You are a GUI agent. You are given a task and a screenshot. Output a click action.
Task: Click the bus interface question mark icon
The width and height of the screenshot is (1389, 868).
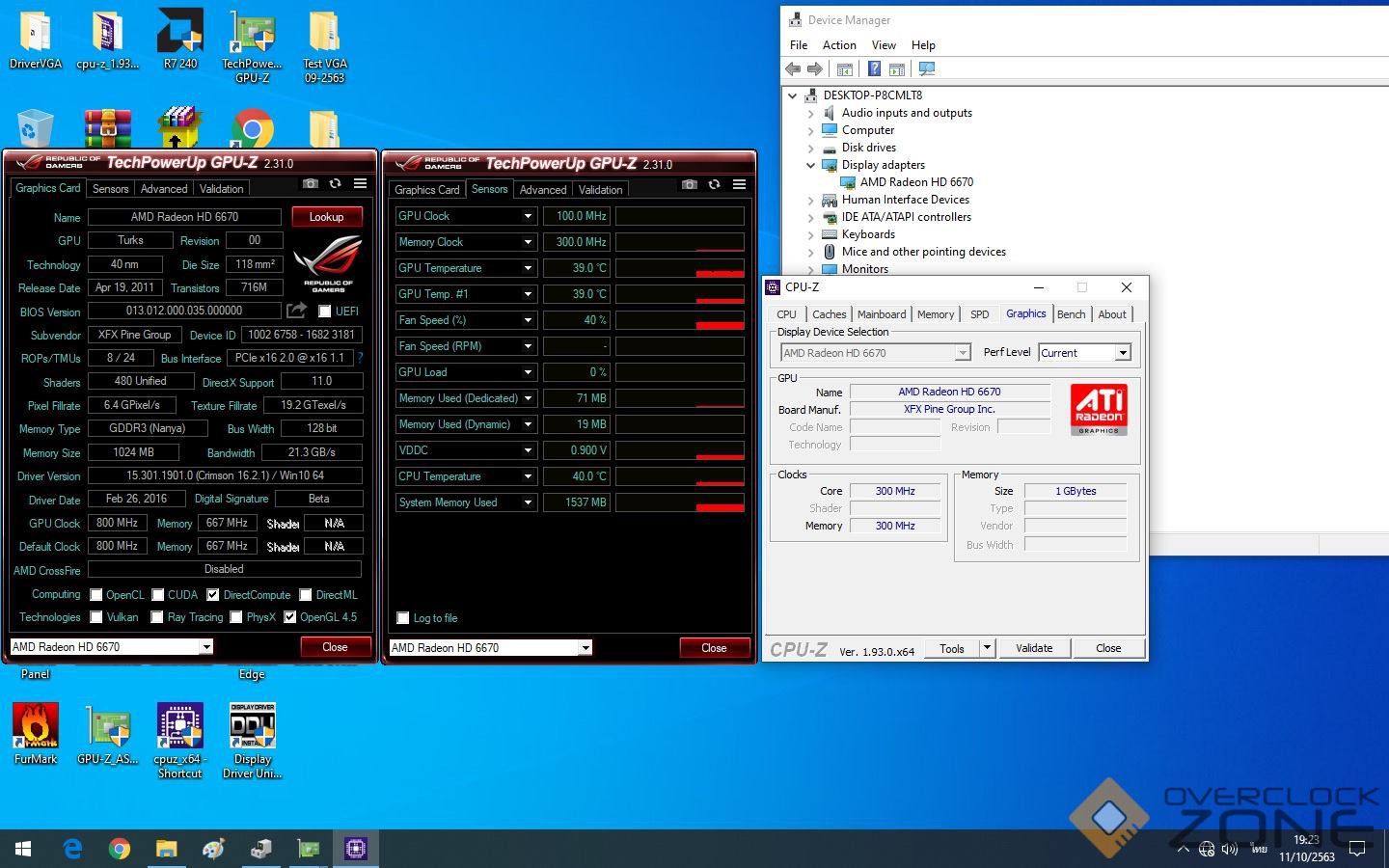click(x=360, y=358)
